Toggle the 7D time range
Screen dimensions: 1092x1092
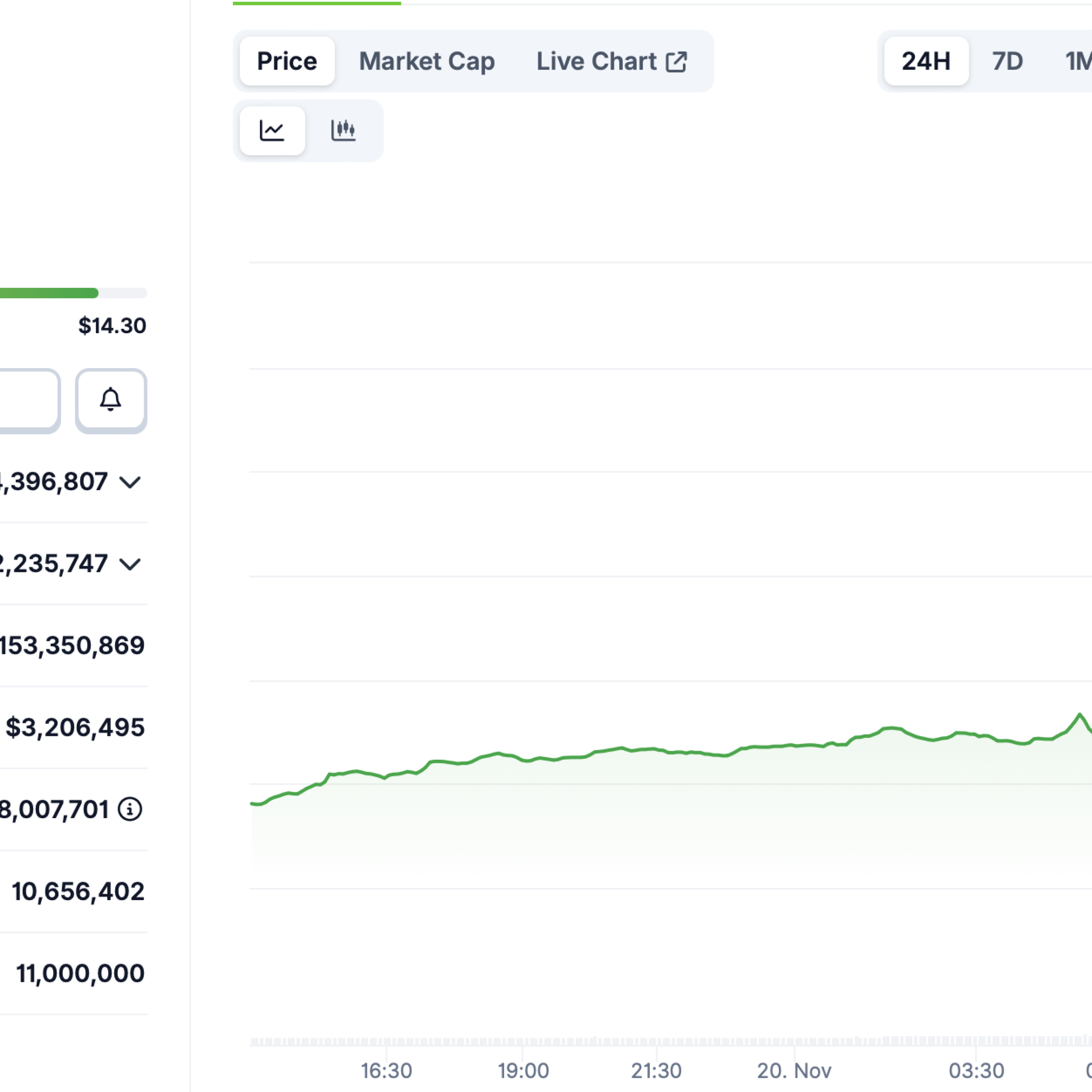pos(1007,61)
